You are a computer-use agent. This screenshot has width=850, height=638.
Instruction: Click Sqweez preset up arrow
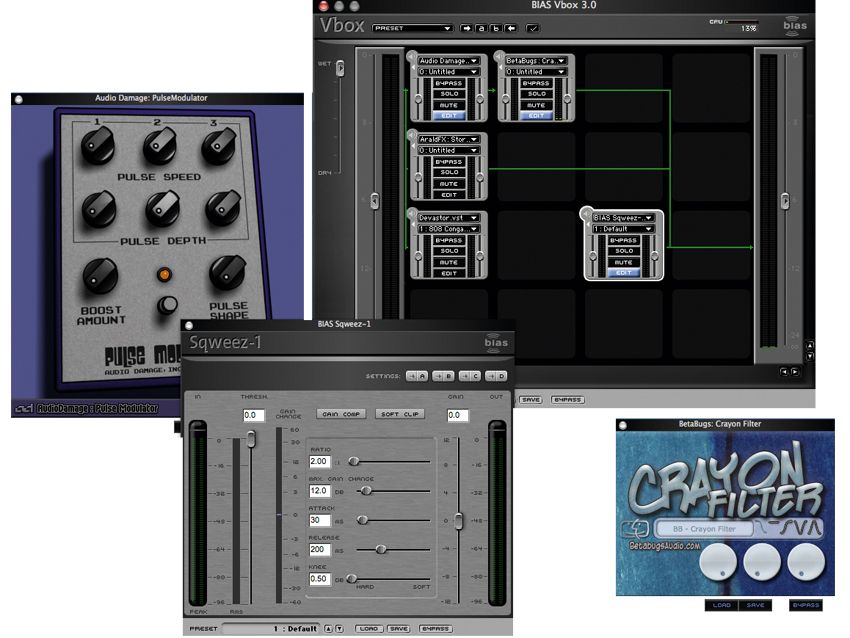[x=328, y=629]
